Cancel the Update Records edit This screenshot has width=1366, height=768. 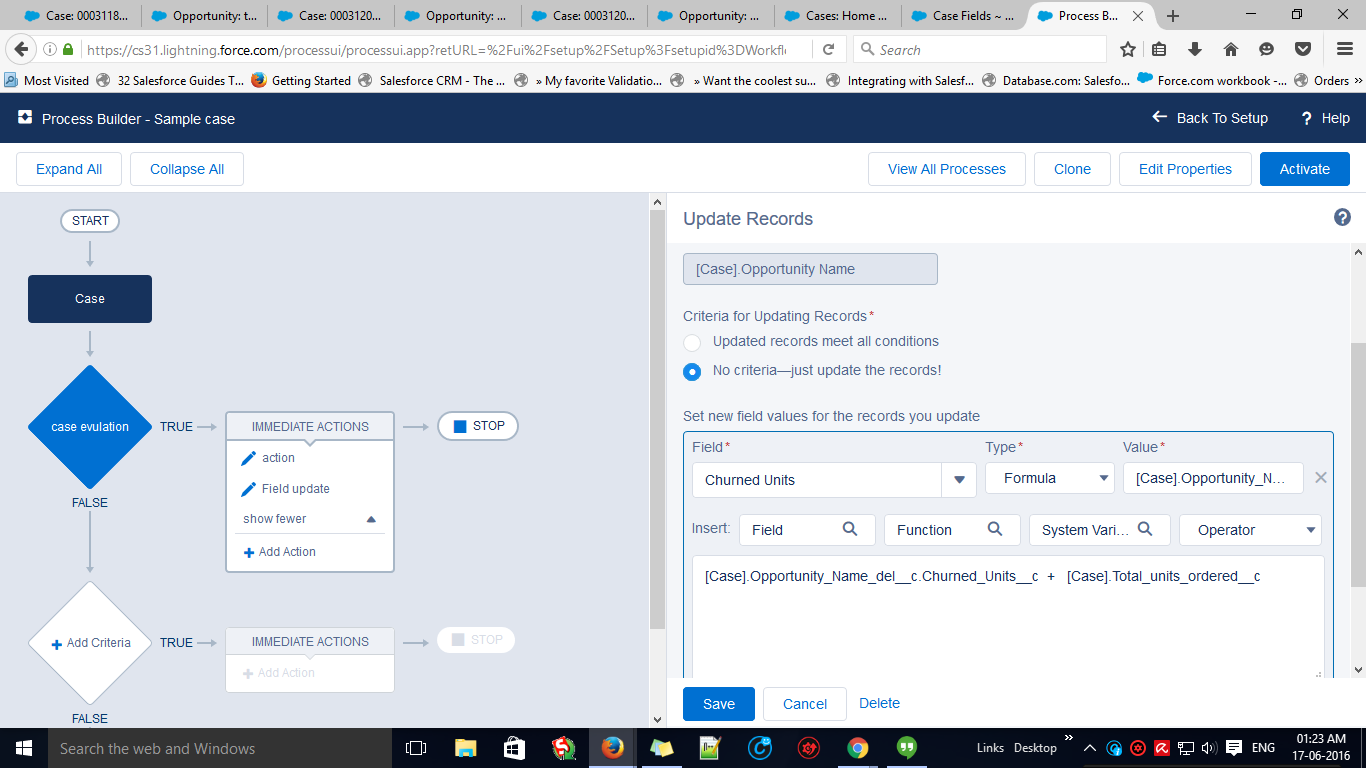point(805,704)
